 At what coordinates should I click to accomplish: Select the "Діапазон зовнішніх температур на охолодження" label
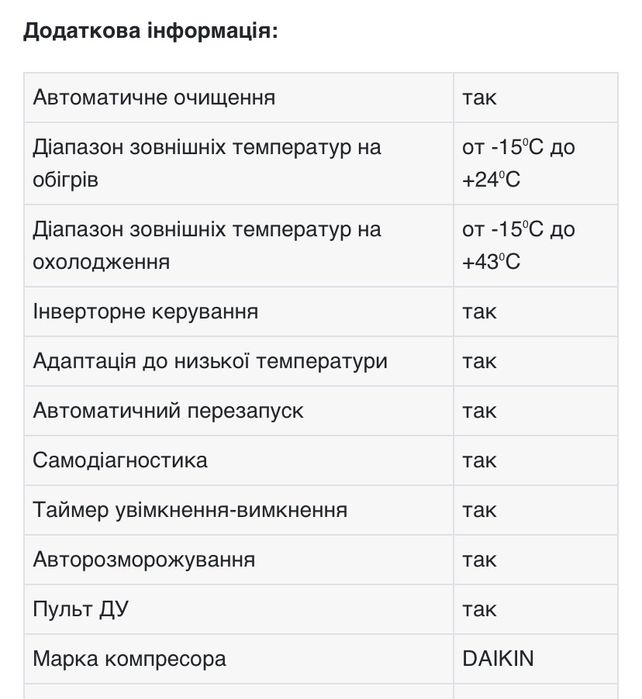point(207,245)
